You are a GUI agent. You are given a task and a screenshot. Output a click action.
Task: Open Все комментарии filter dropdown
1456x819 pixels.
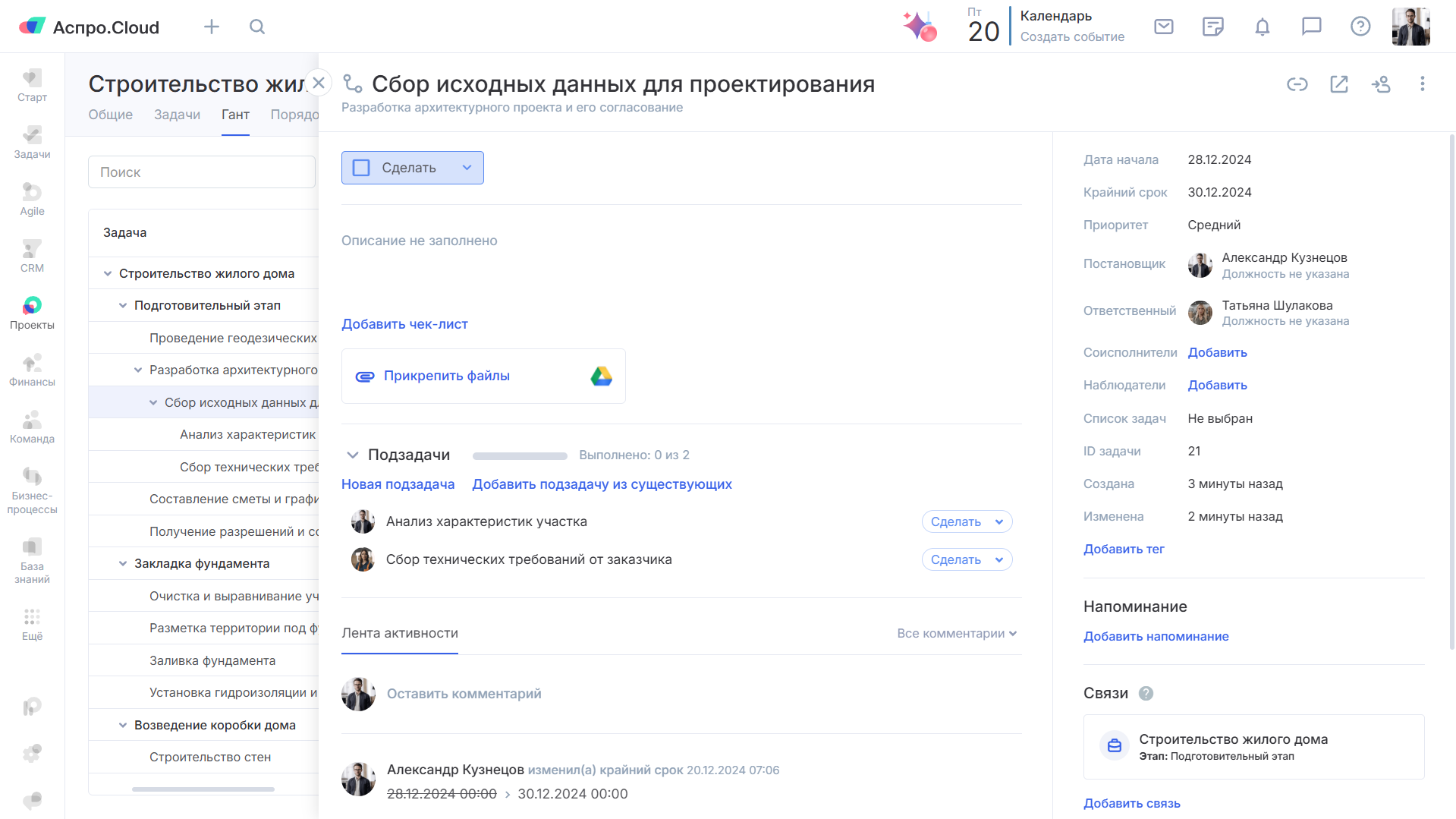[956, 634]
